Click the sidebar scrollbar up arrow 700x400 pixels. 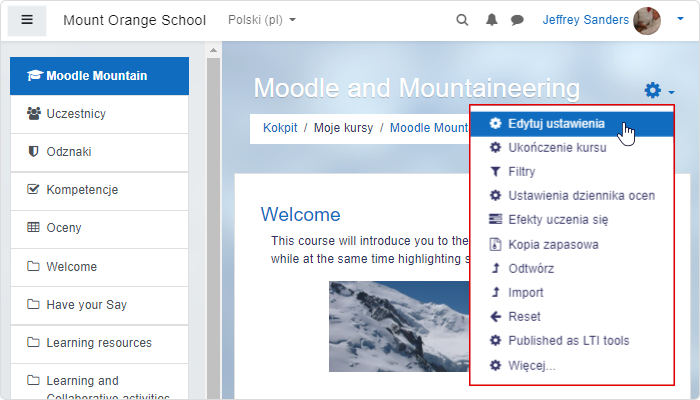[x=213, y=50]
